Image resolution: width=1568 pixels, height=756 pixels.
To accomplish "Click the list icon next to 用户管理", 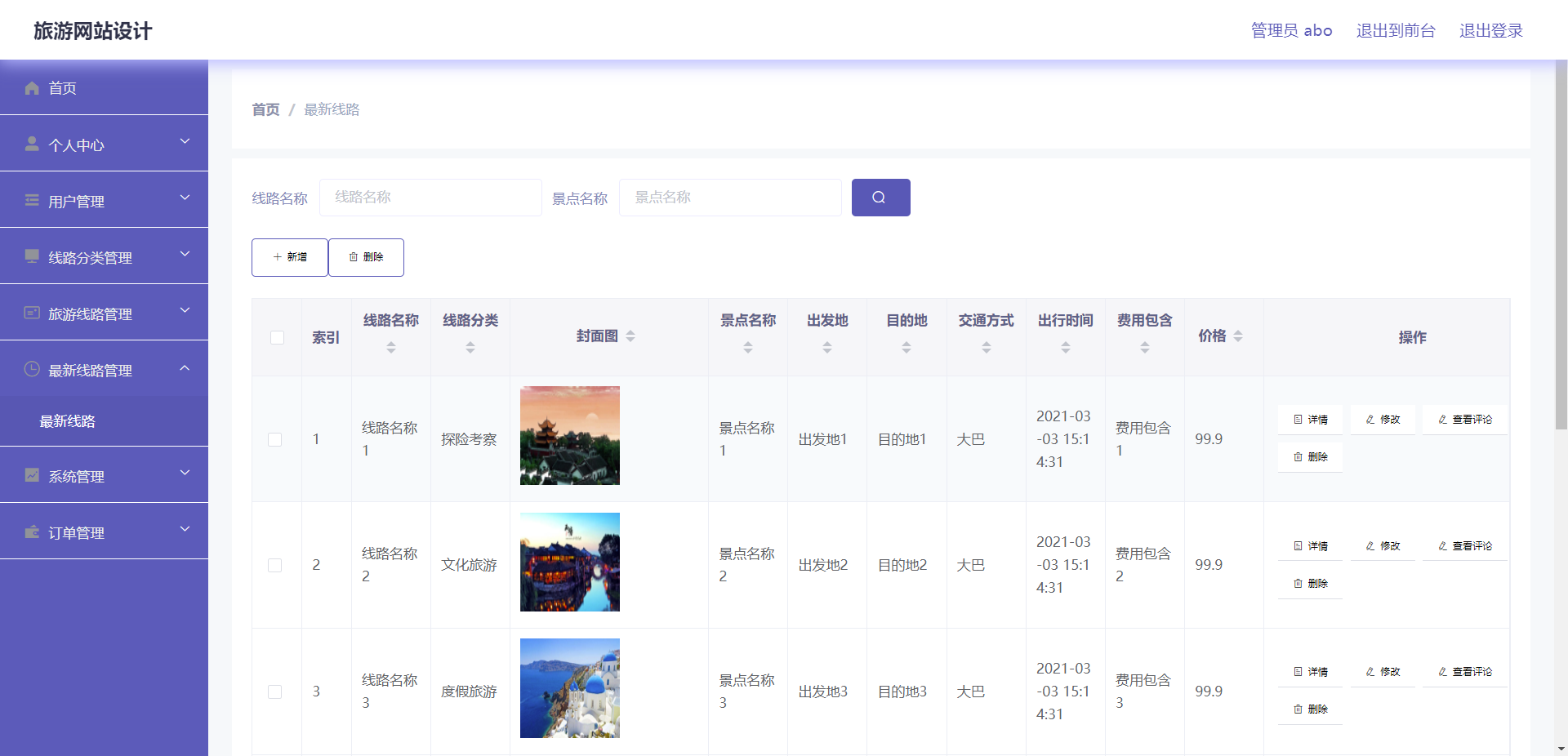I will tap(32, 199).
